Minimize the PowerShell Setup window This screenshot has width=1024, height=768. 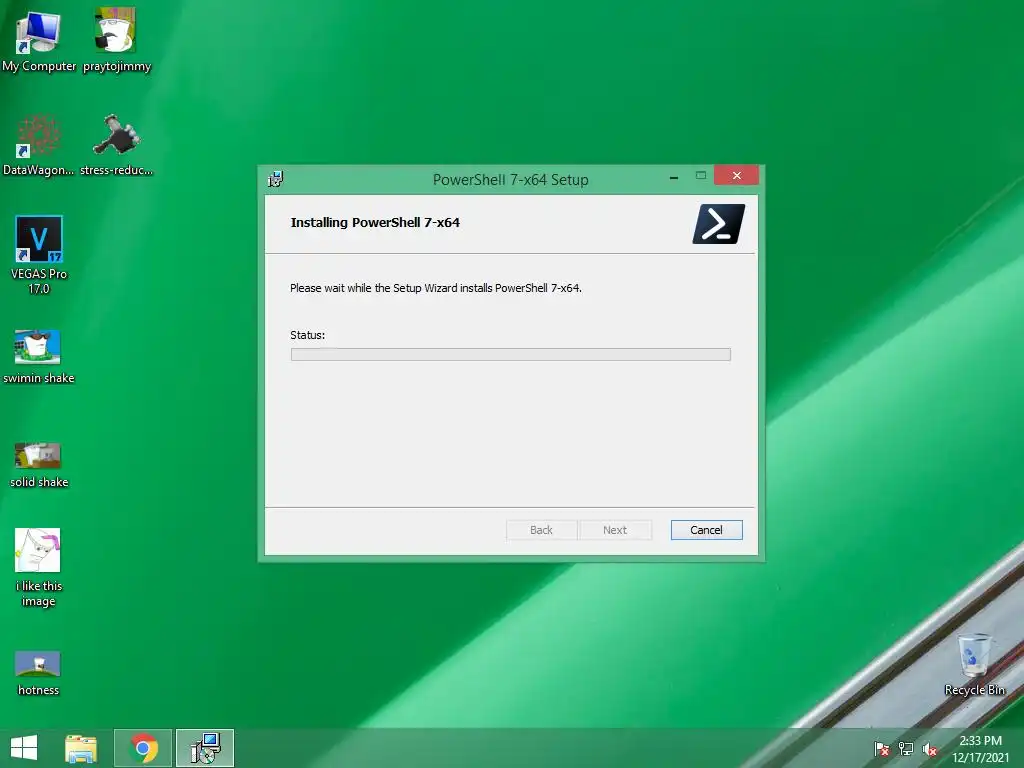(x=674, y=176)
